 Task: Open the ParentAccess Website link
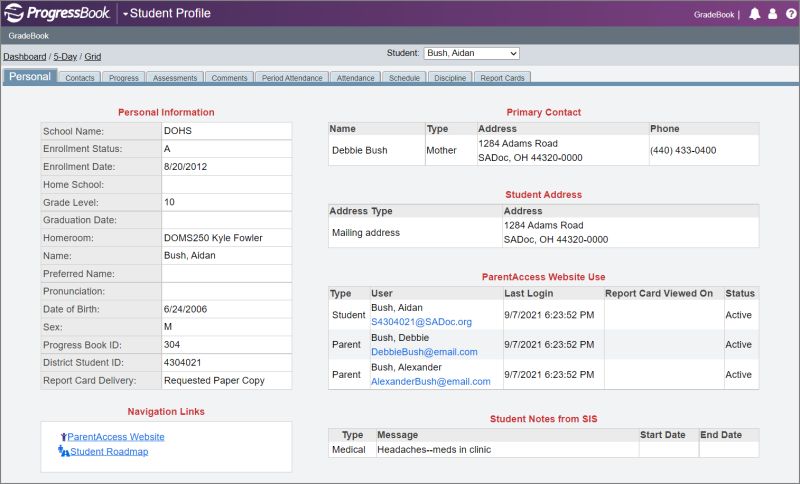tap(116, 437)
